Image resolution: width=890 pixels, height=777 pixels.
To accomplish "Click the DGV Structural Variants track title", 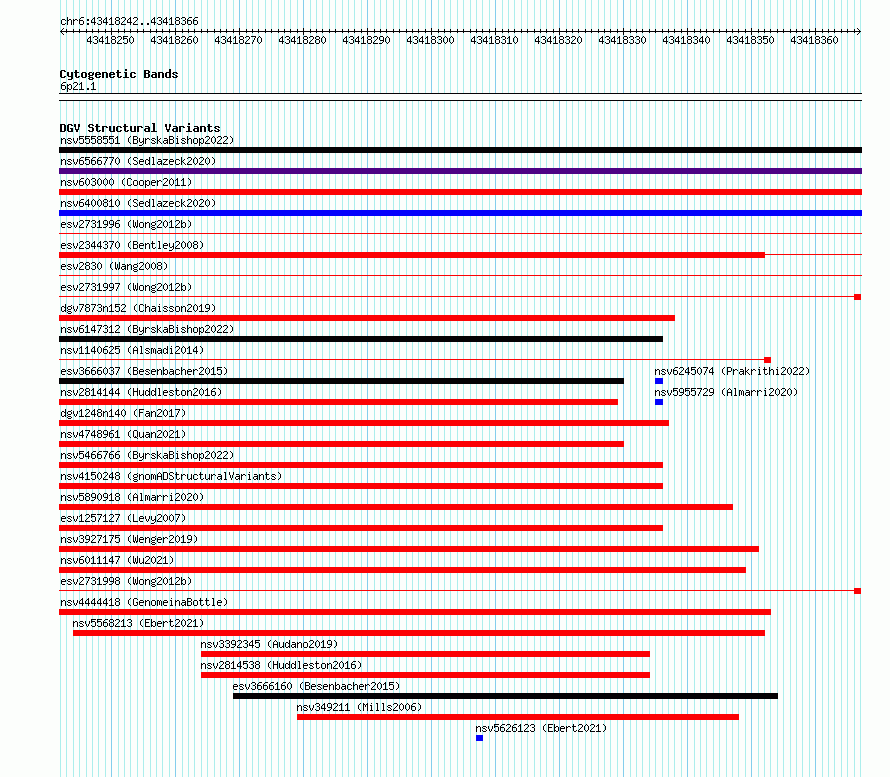I will click(140, 128).
